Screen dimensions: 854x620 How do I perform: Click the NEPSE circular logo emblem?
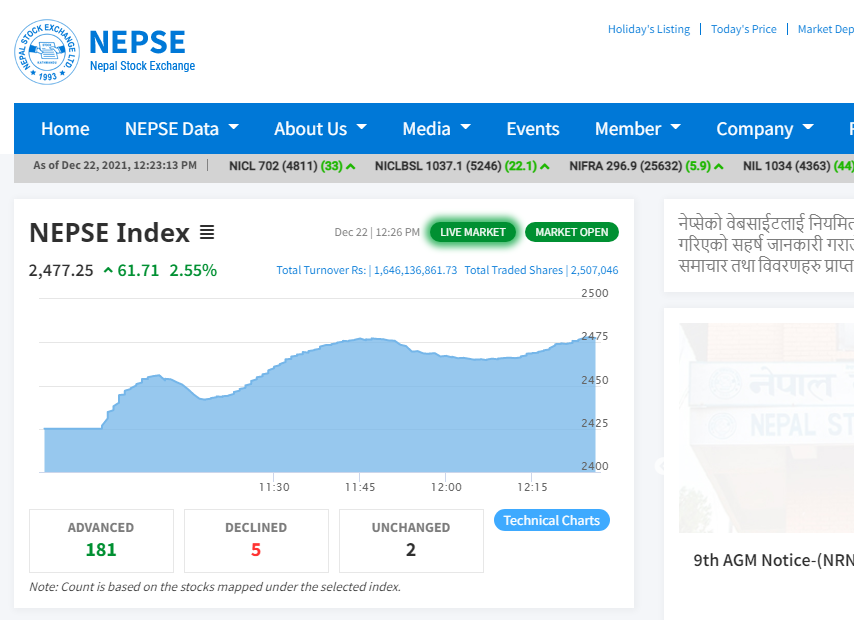(x=47, y=52)
